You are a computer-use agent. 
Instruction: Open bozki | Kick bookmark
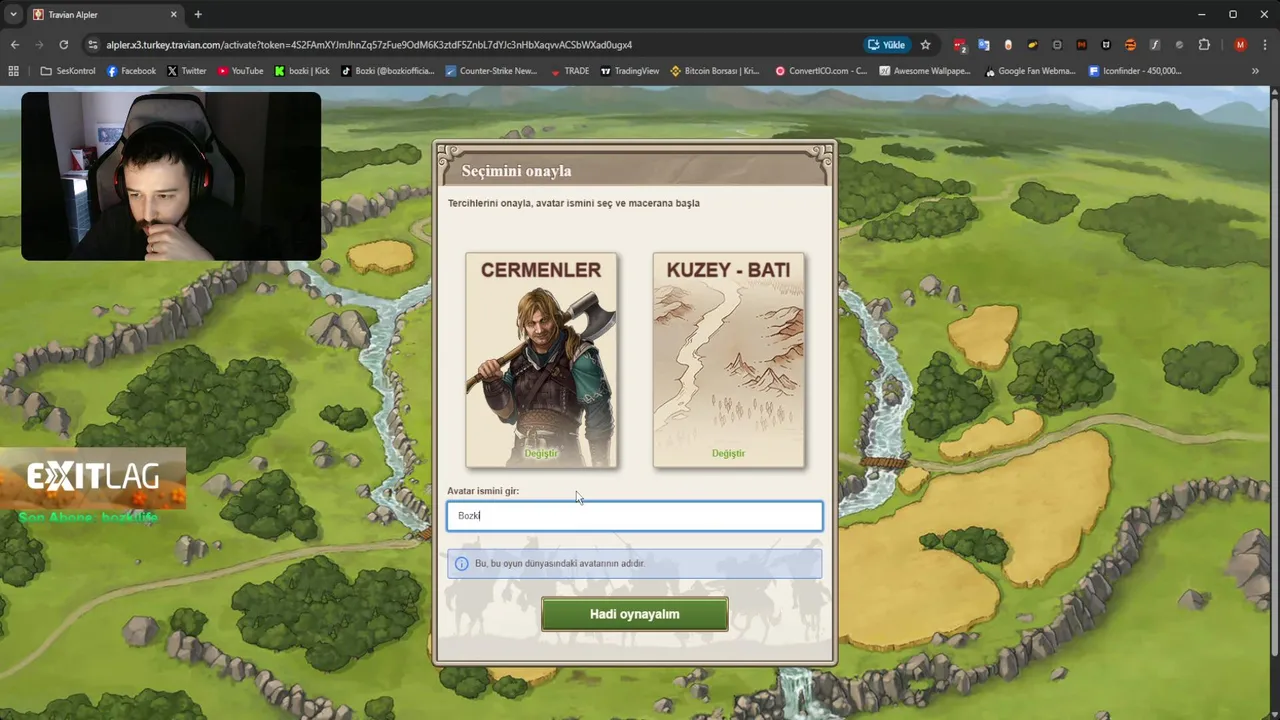302,71
